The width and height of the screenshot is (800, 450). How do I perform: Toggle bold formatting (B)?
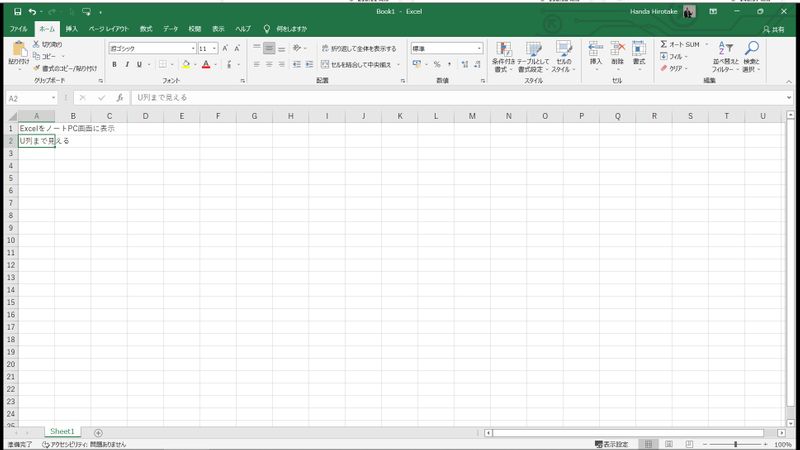click(114, 64)
